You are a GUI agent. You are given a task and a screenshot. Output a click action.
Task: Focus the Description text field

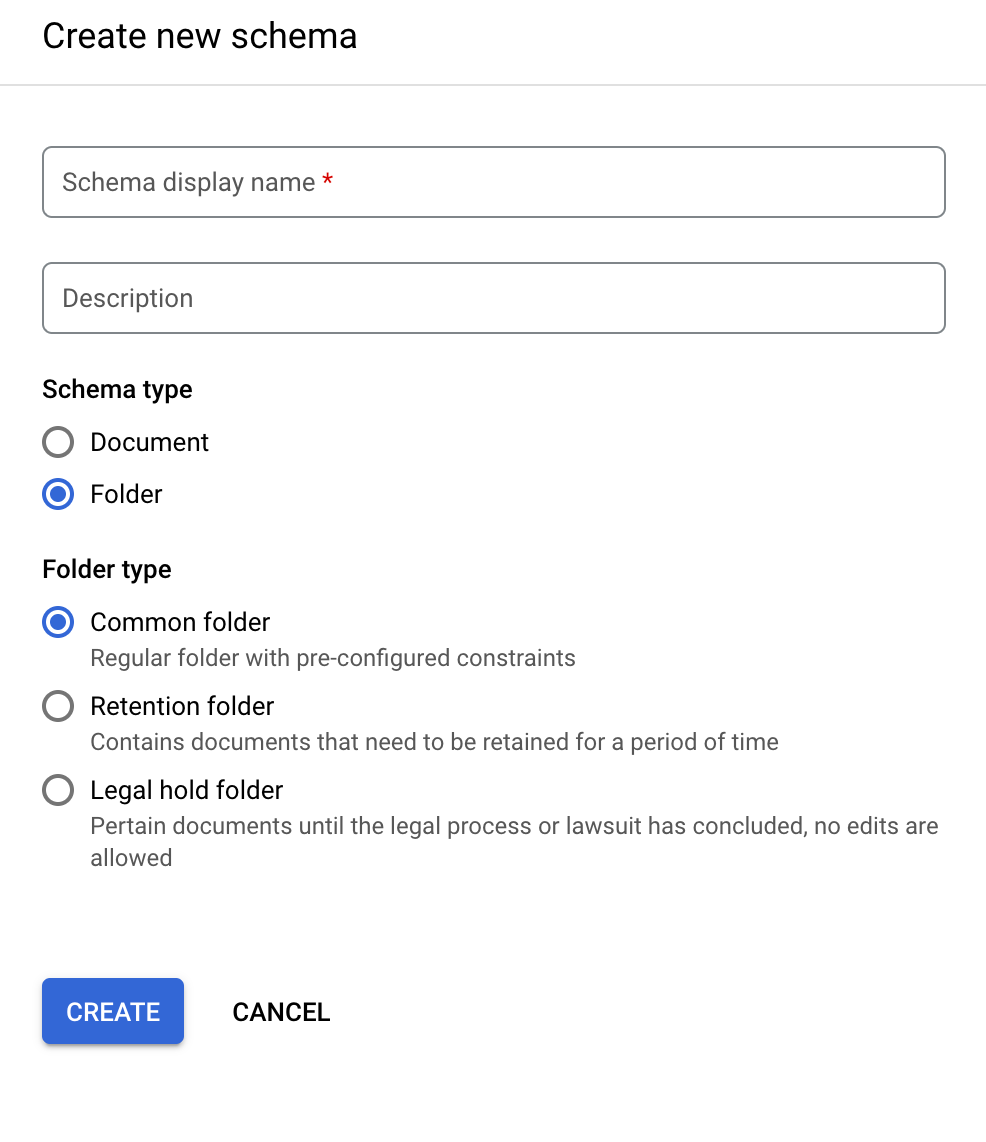point(493,298)
